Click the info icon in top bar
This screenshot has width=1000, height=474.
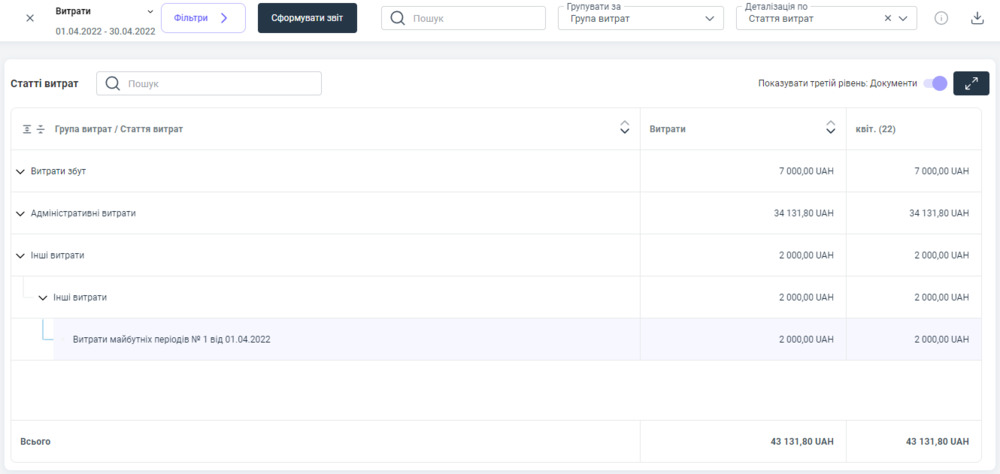click(941, 18)
